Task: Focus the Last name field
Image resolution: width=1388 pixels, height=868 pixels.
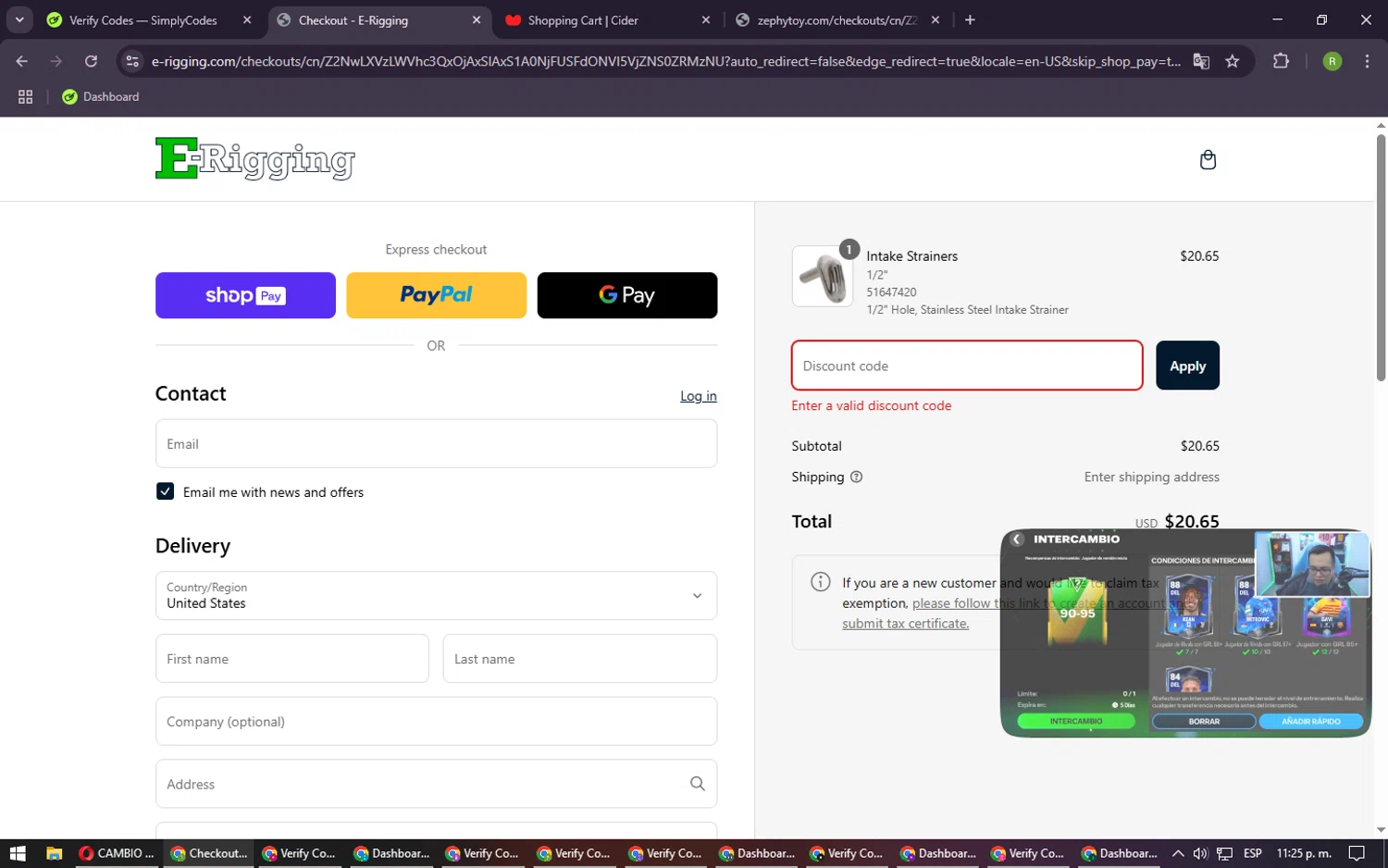Action: point(580,659)
